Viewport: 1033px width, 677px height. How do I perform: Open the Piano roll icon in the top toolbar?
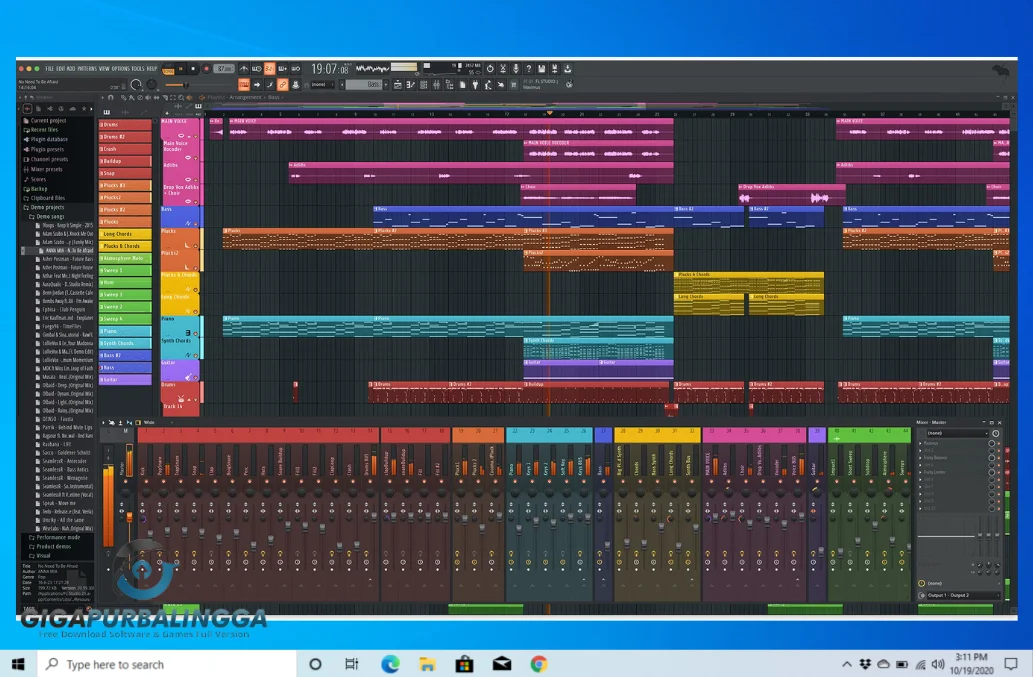pyautogui.click(x=410, y=85)
